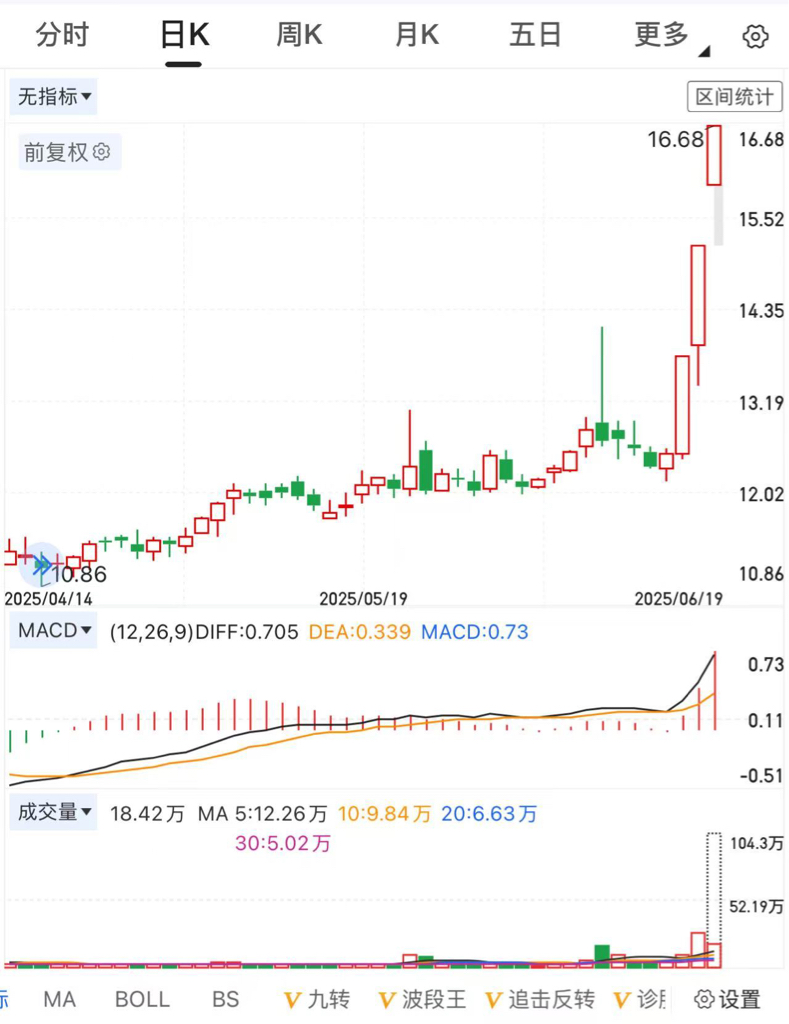Click the gear icon next to 设置
789x1024 pixels.
point(703,999)
